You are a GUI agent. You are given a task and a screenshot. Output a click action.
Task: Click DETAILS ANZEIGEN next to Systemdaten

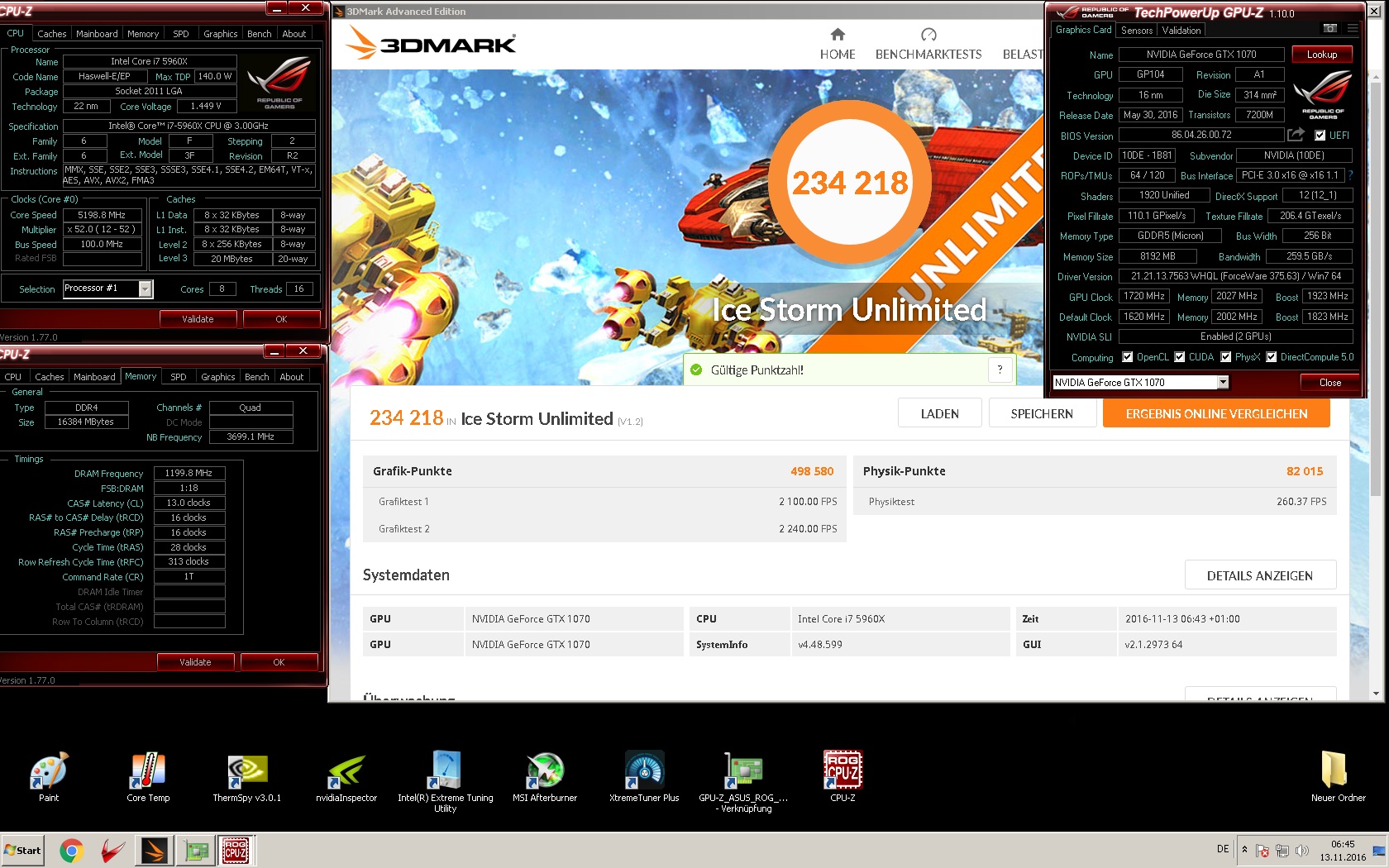click(1260, 575)
